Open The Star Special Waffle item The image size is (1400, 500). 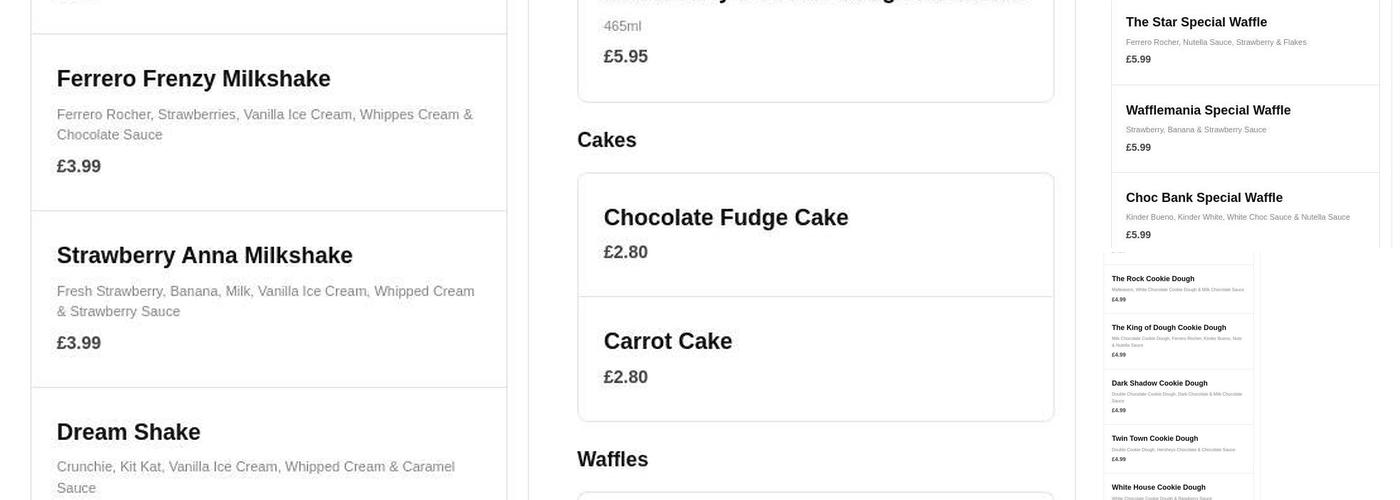1195,23
